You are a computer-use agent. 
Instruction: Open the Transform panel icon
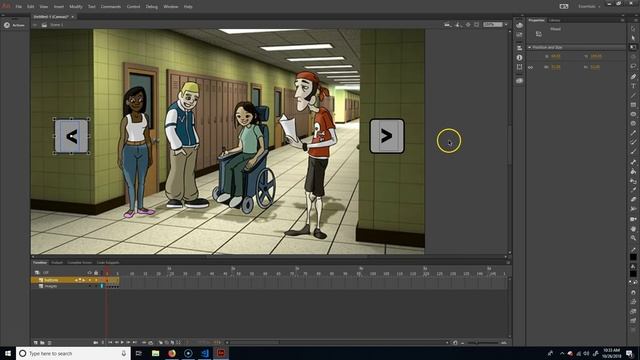click(x=520, y=67)
